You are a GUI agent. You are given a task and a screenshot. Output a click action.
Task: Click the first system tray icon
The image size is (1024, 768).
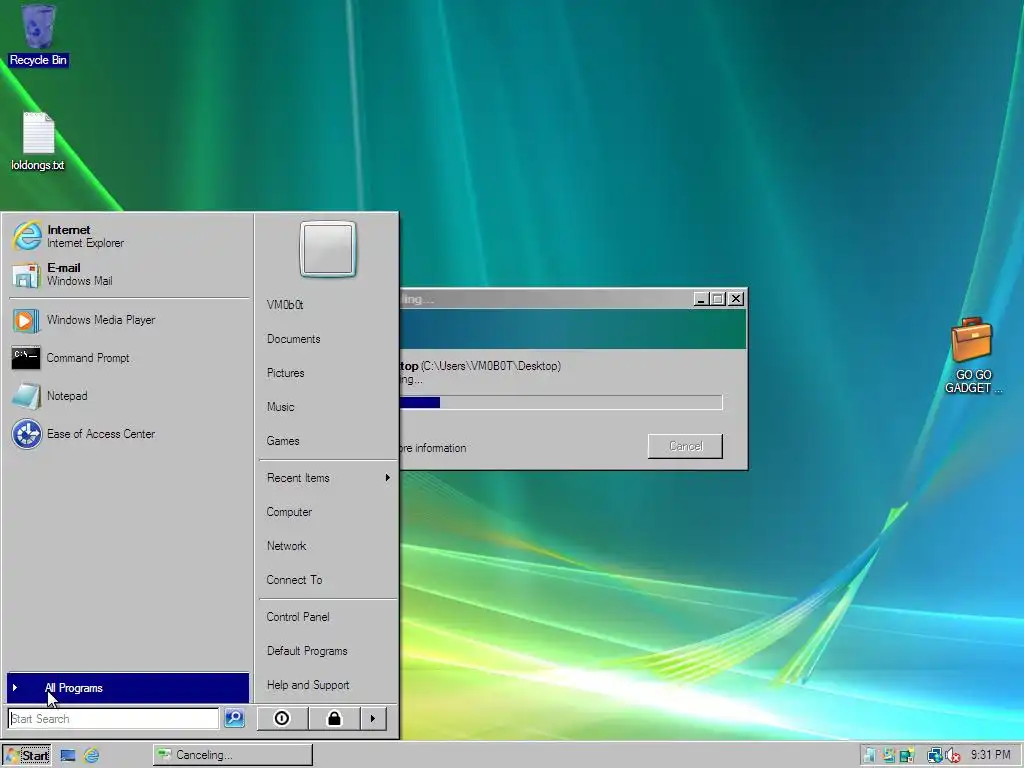pyautogui.click(x=869, y=756)
